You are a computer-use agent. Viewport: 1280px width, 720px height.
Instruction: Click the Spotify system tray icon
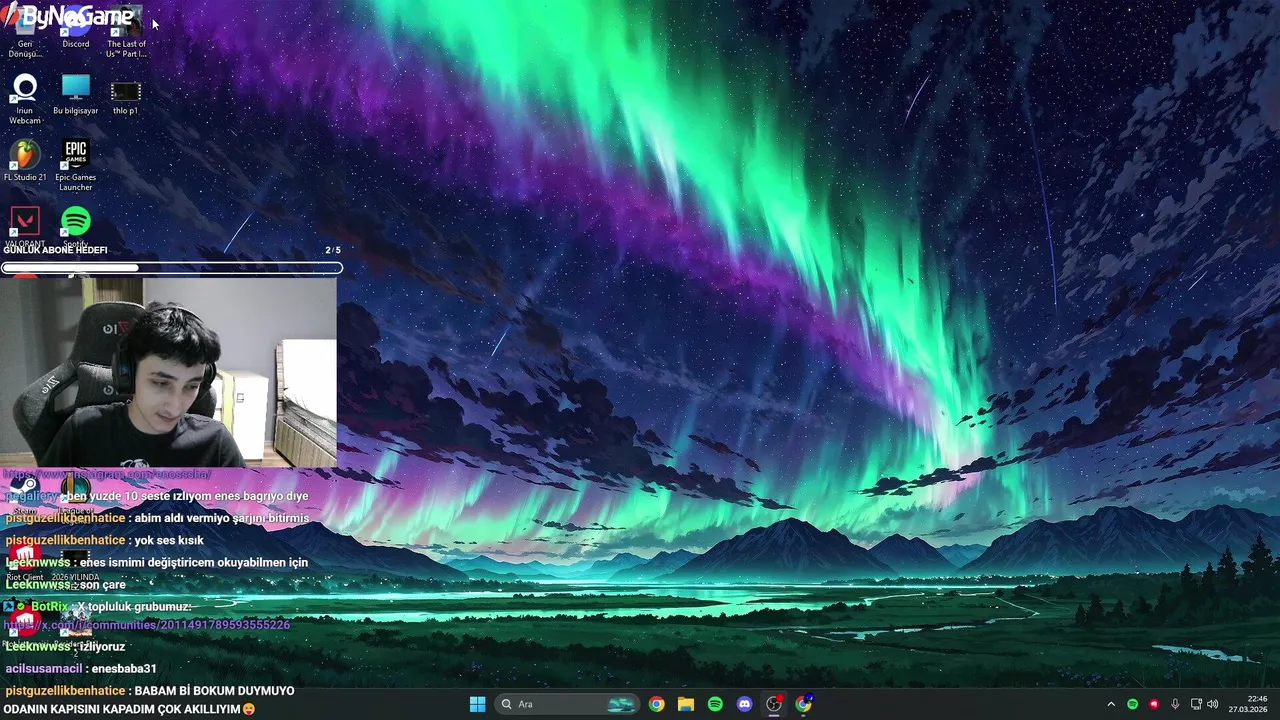[x=1132, y=704]
